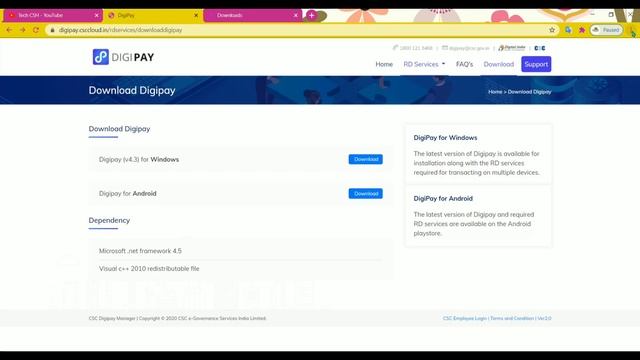Close the Downloads tab
The height and width of the screenshot is (360, 640).
(296, 15)
